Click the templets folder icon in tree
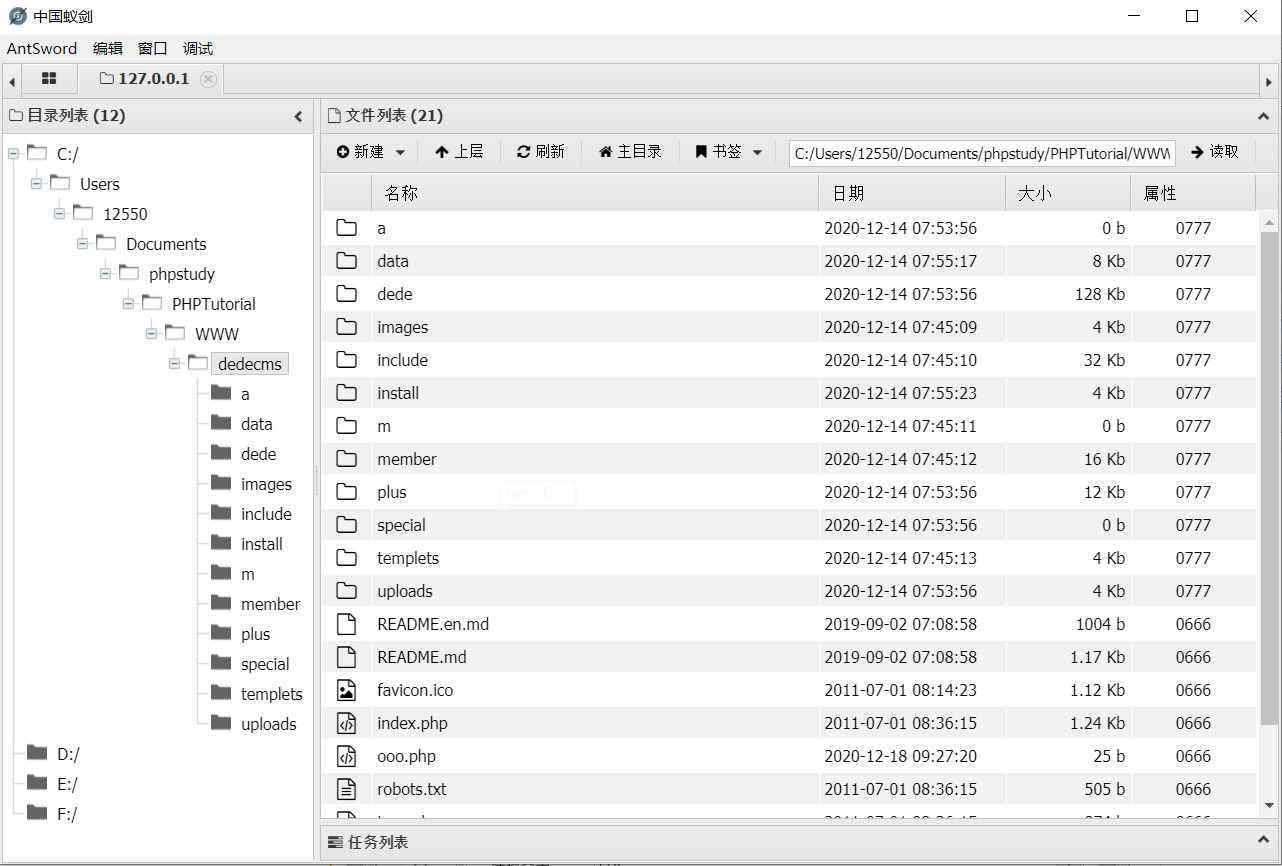 click(x=221, y=693)
